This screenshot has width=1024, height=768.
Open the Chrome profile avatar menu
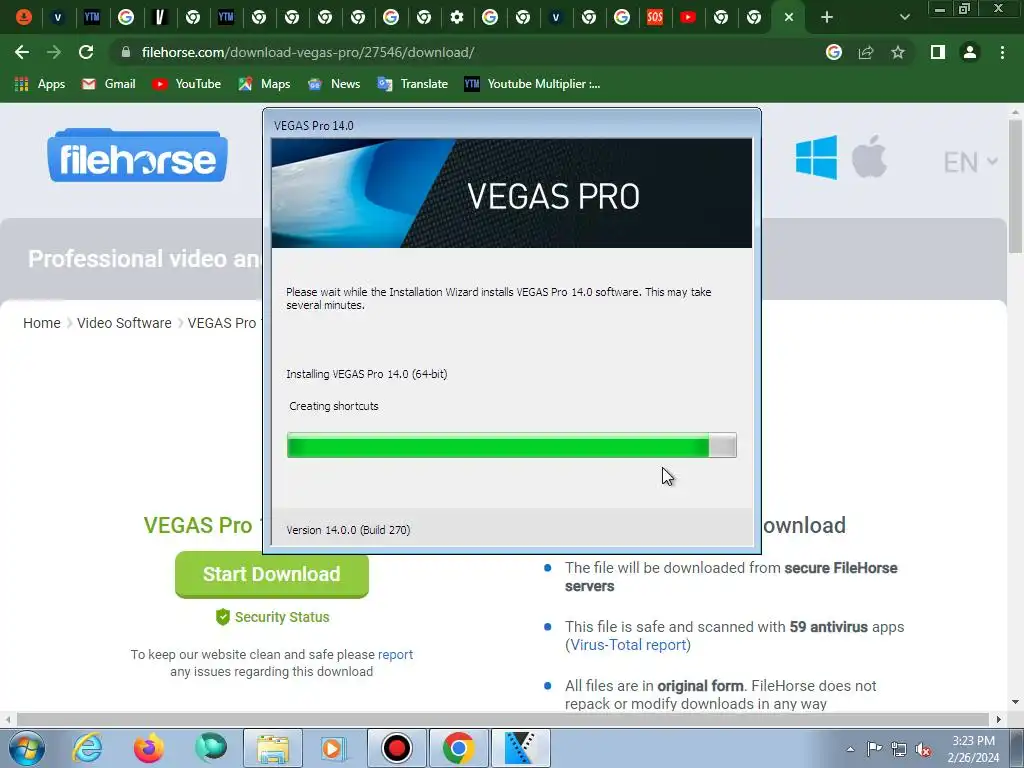pos(970,52)
